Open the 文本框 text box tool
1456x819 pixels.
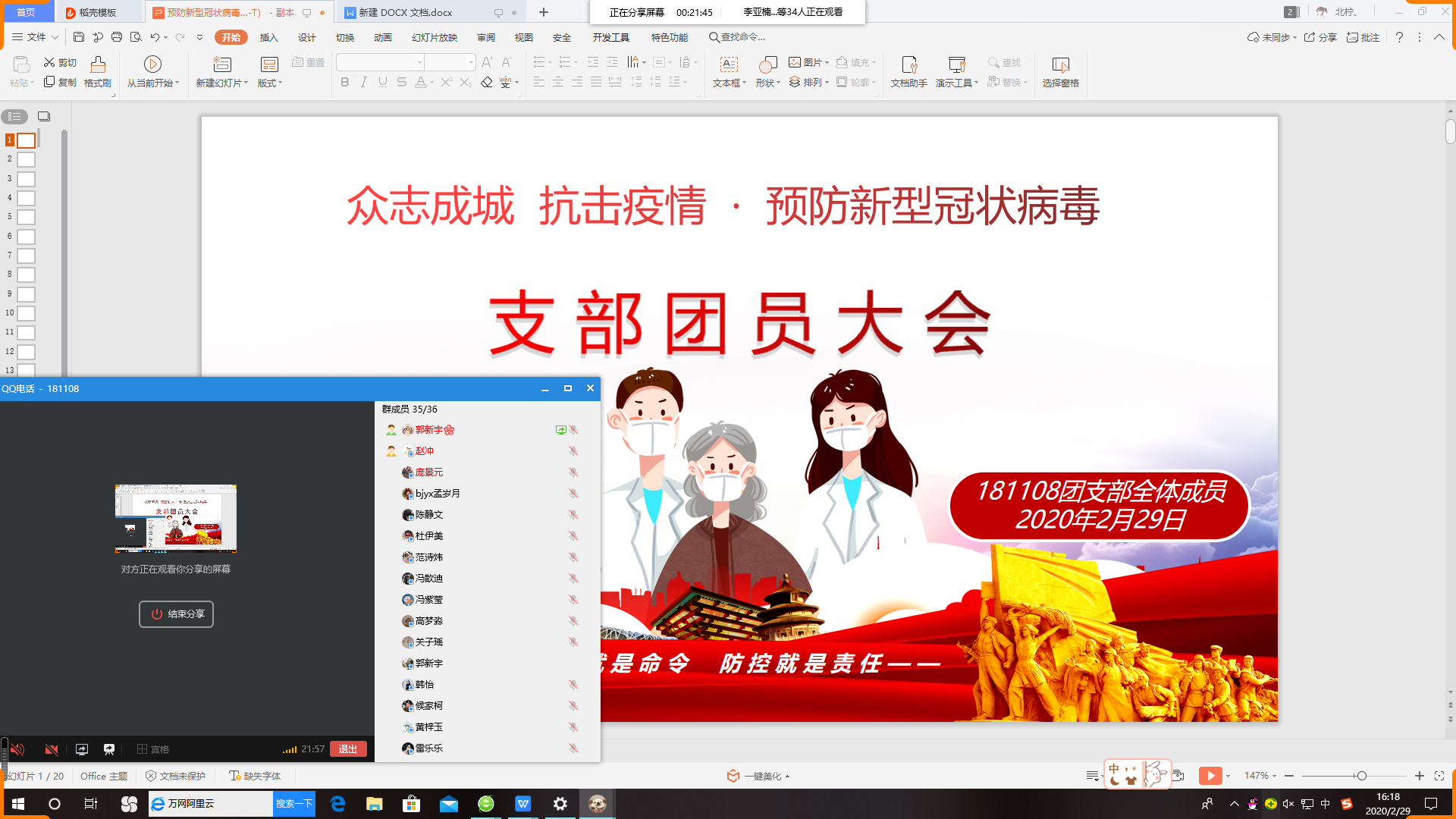click(x=728, y=64)
